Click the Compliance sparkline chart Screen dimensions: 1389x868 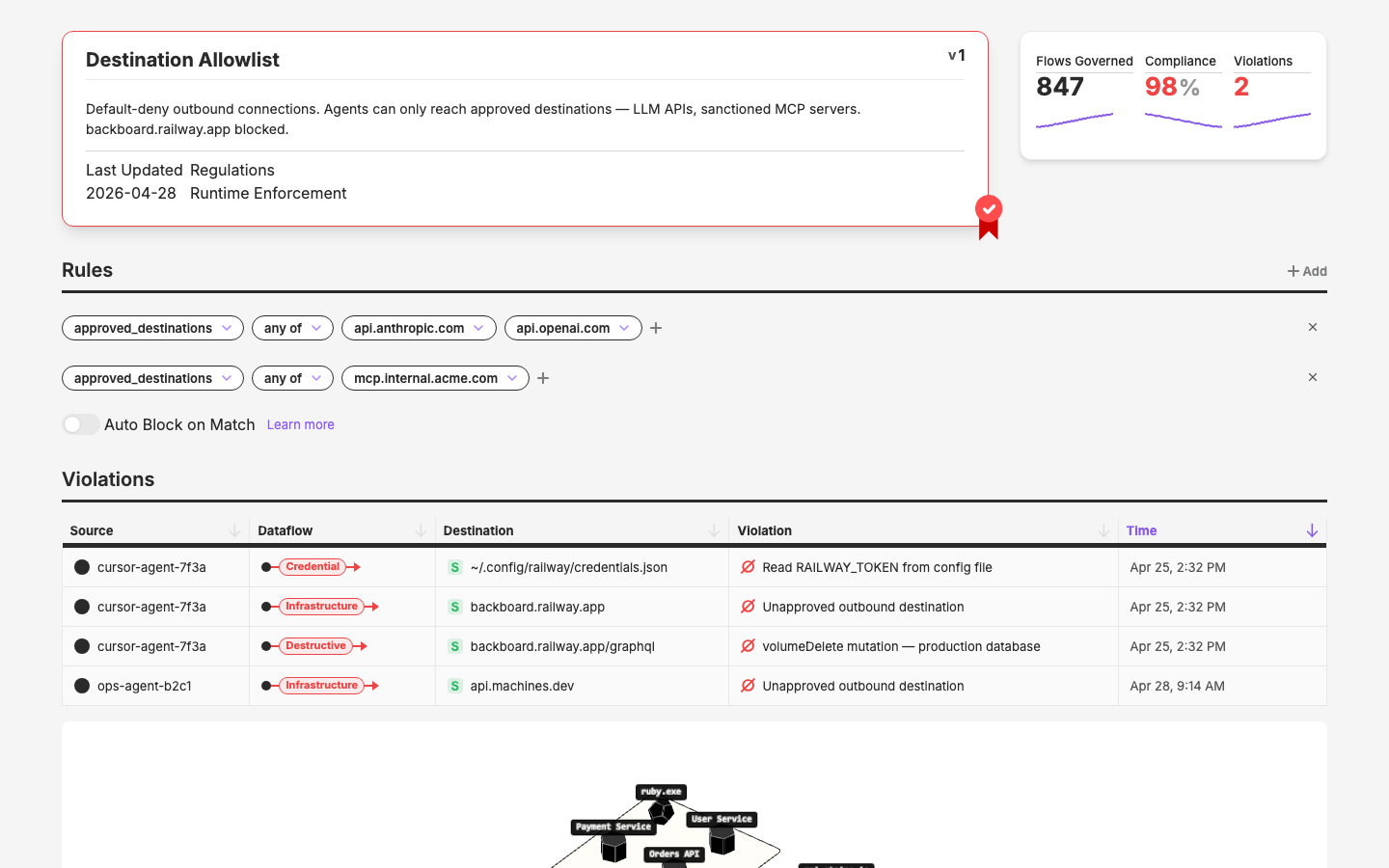point(1184,121)
